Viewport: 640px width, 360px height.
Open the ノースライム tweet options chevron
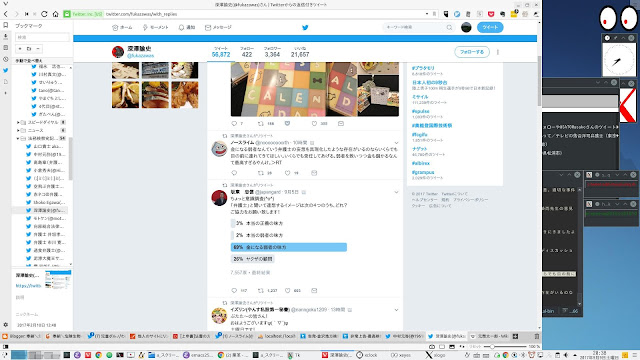pyautogui.click(x=396, y=143)
